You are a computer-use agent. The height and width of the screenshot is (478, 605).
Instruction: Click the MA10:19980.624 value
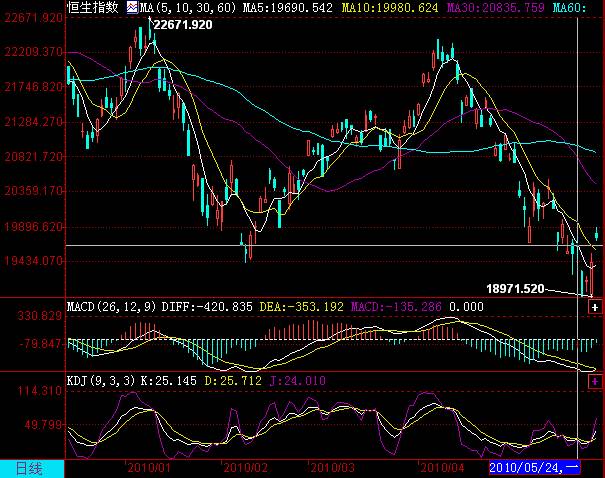[x=390, y=8]
